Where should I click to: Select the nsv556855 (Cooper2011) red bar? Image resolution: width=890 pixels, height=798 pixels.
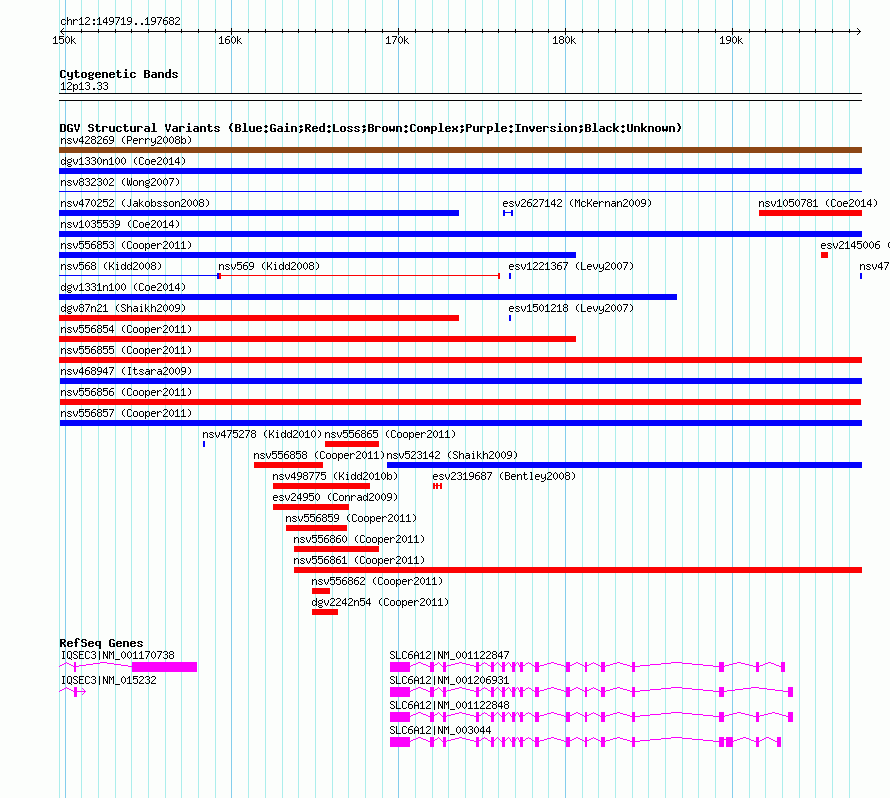(460, 360)
